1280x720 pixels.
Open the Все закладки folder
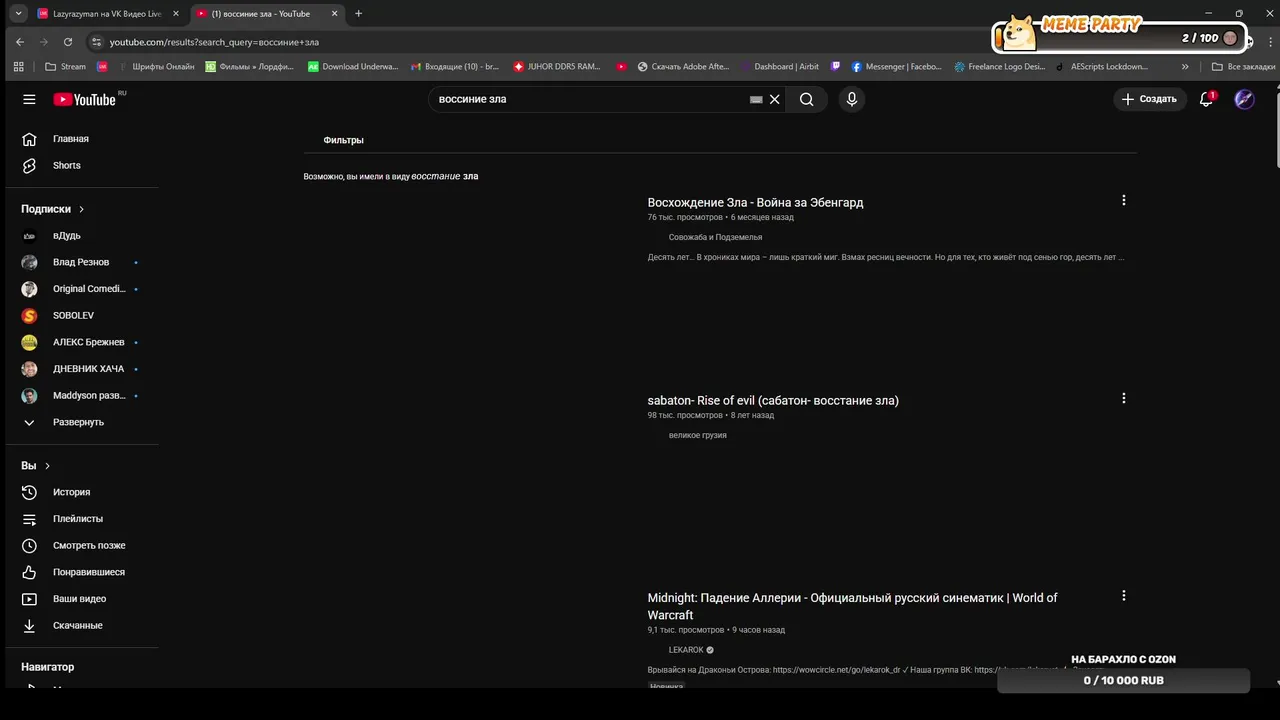pos(1243,67)
